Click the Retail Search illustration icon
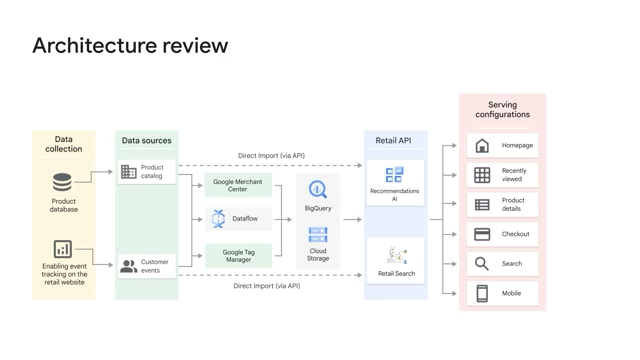 (x=397, y=256)
